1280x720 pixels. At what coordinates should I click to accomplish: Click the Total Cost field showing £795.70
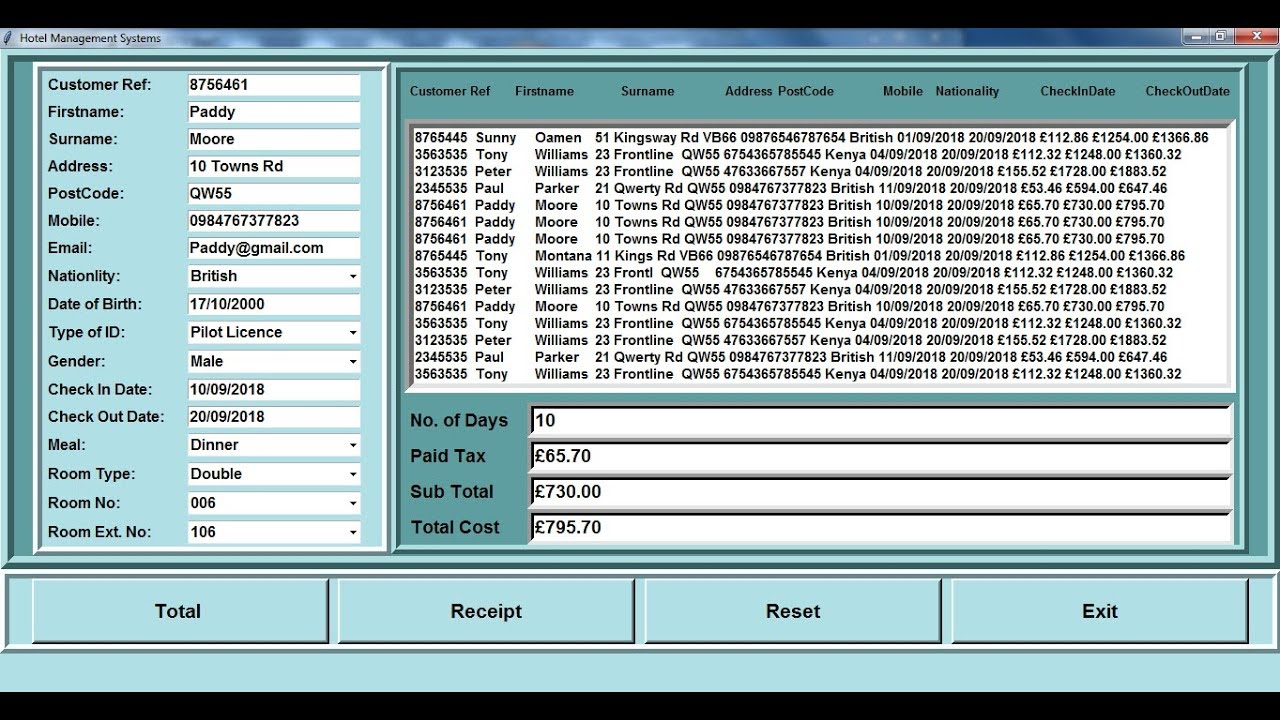click(x=881, y=528)
